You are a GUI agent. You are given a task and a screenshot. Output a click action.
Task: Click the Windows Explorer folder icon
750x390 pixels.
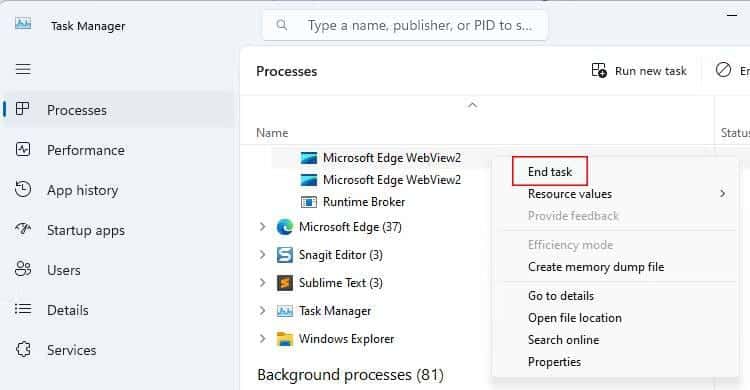(285, 339)
